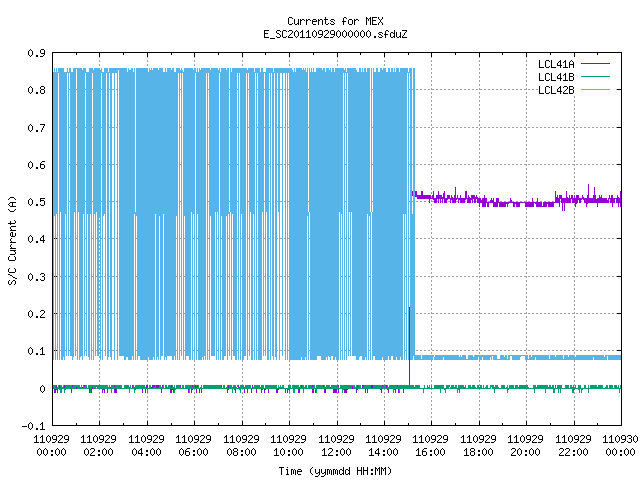
Task: Click the purple LCL41A legend line sample
Action: (595, 64)
